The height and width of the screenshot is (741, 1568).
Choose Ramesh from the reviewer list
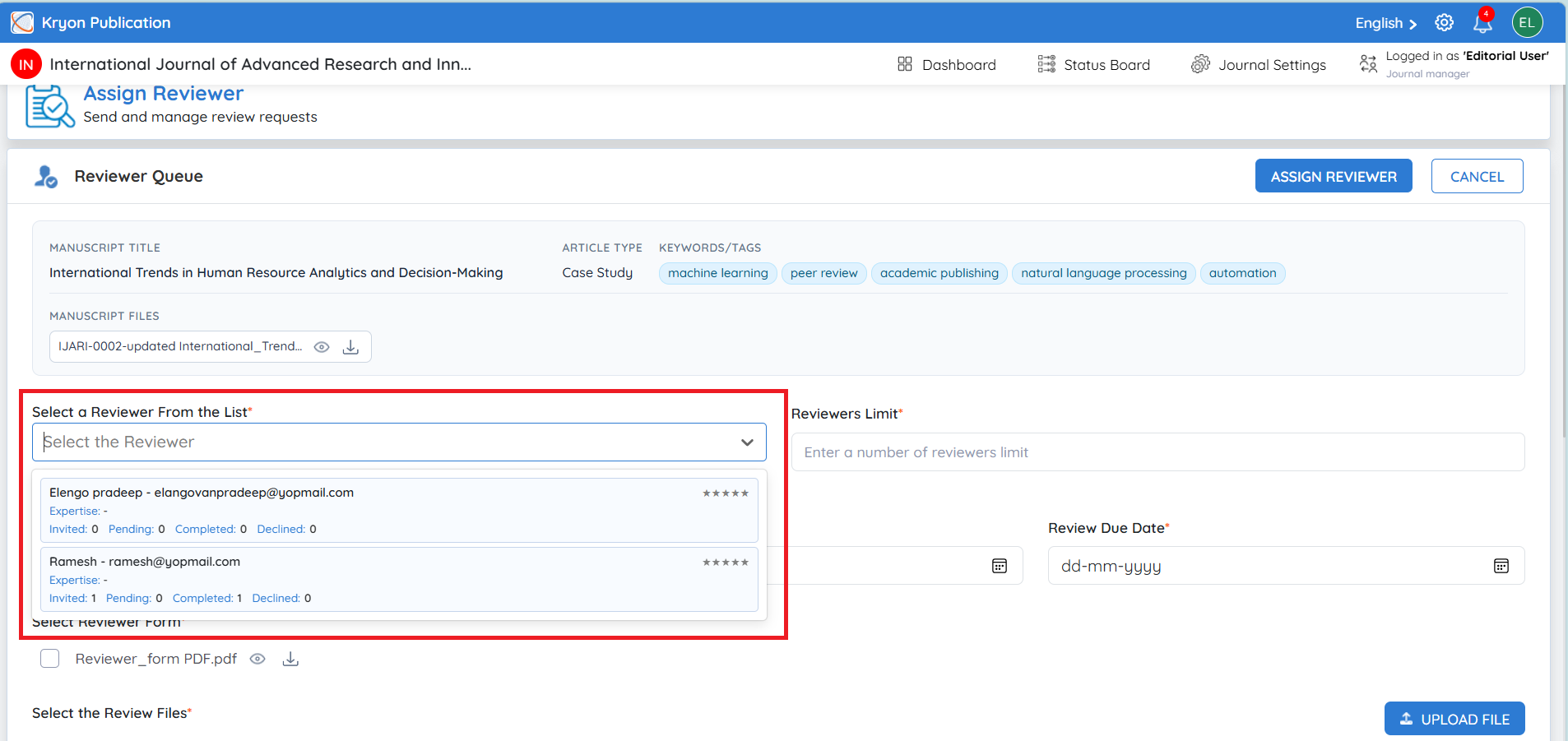[x=399, y=579]
